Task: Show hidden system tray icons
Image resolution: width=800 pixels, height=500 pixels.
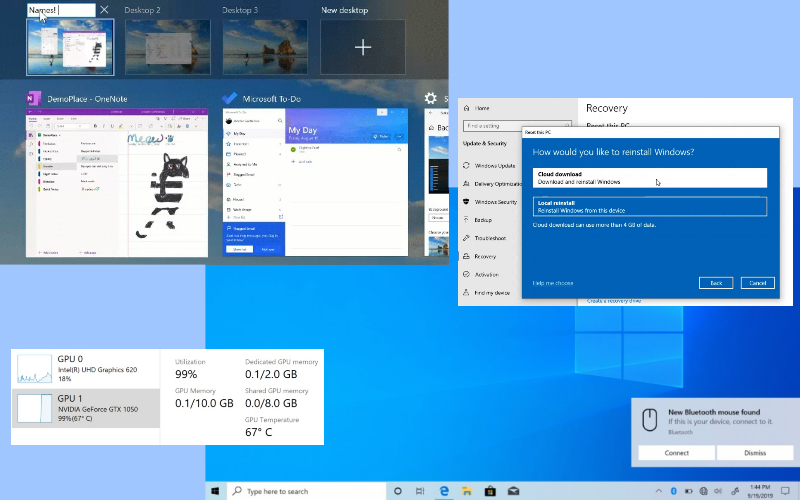Action: (658, 491)
